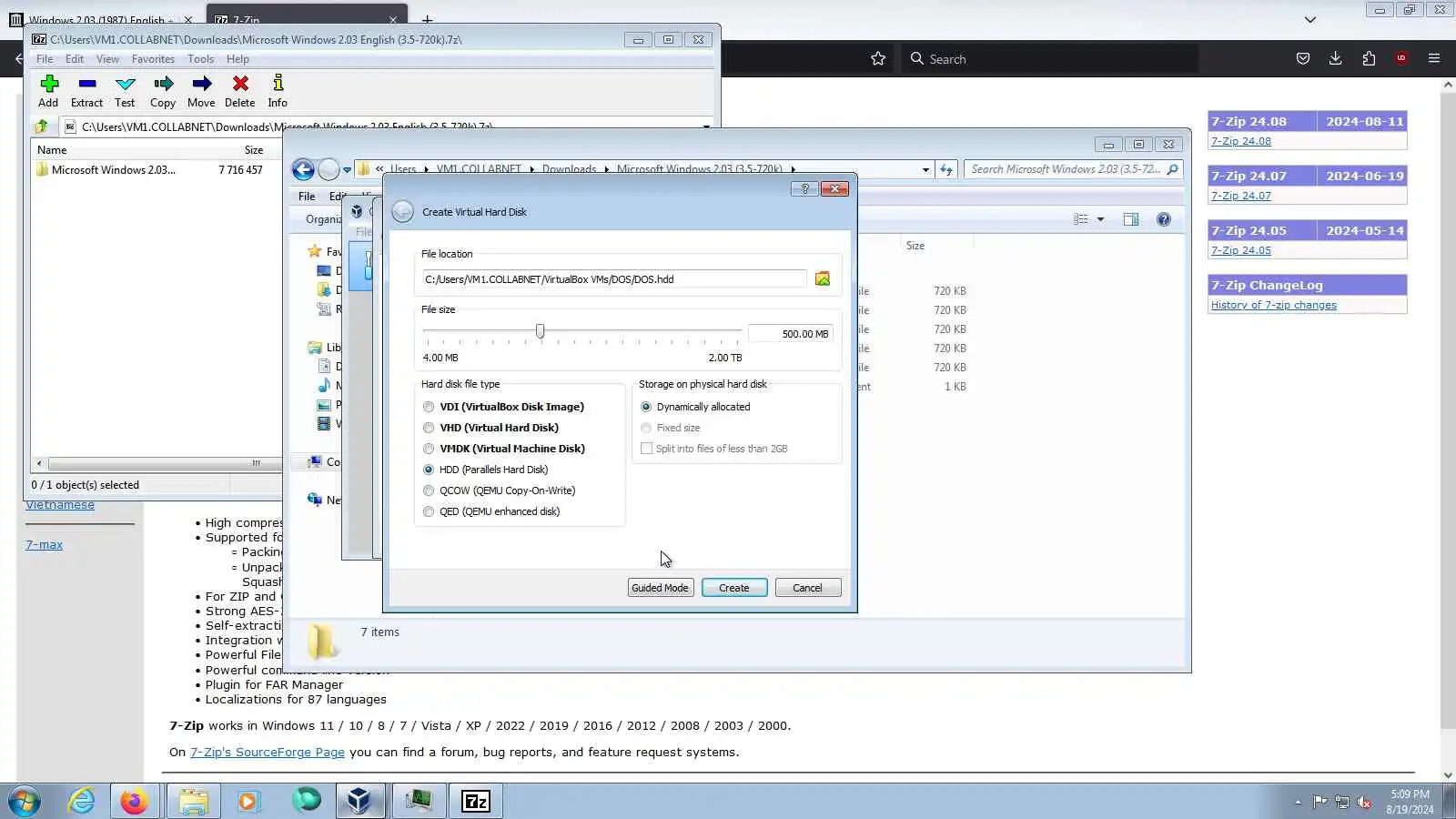The height and width of the screenshot is (819, 1456).
Task: Launch Internet Explorer from the taskbar
Action: (82, 801)
